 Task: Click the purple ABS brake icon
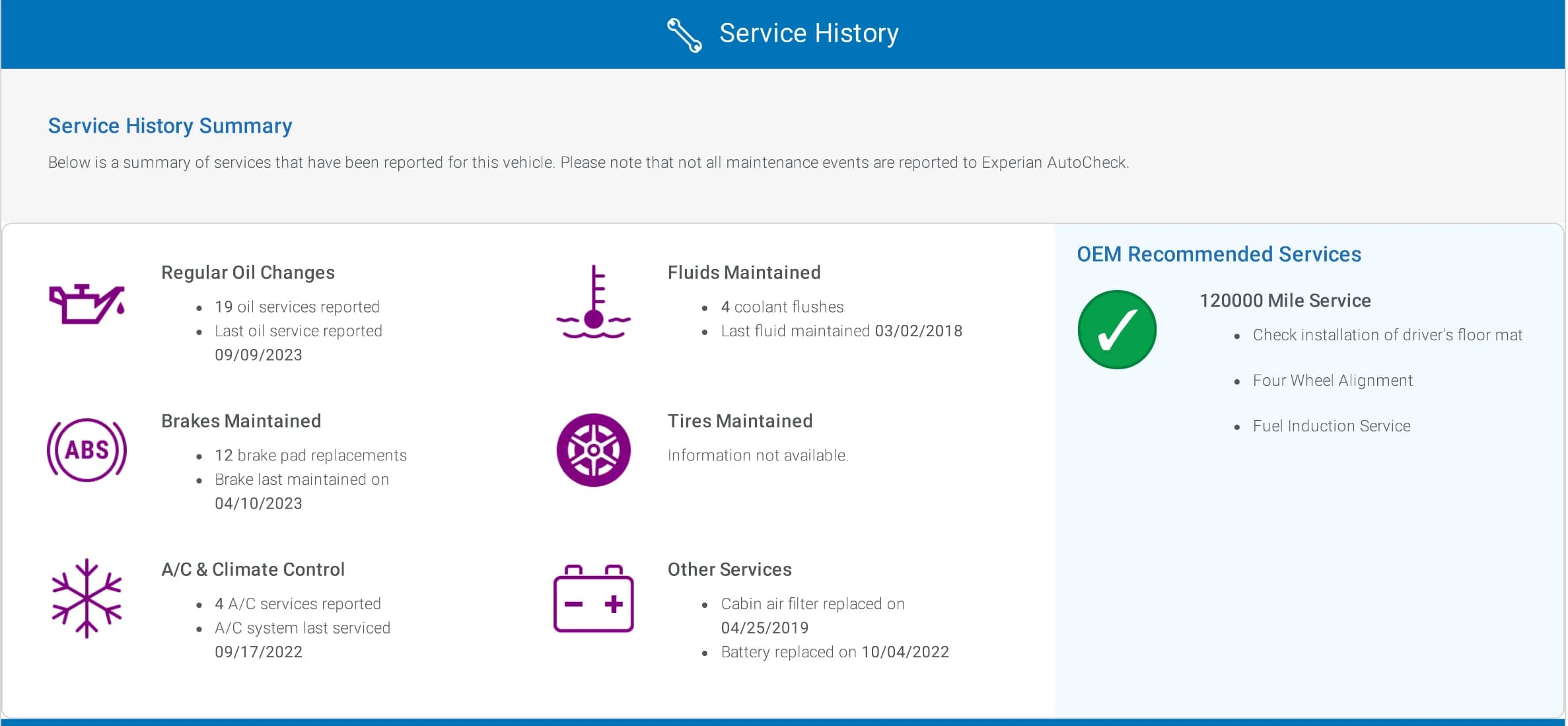click(87, 451)
